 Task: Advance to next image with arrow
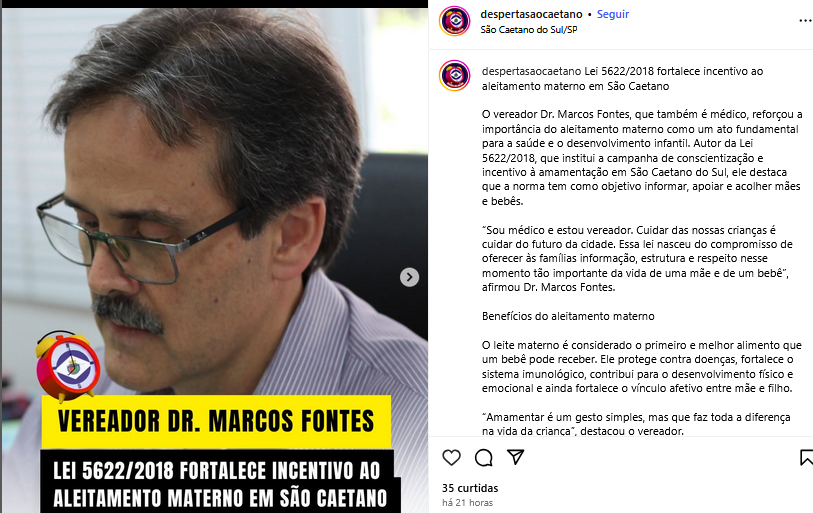(x=409, y=277)
